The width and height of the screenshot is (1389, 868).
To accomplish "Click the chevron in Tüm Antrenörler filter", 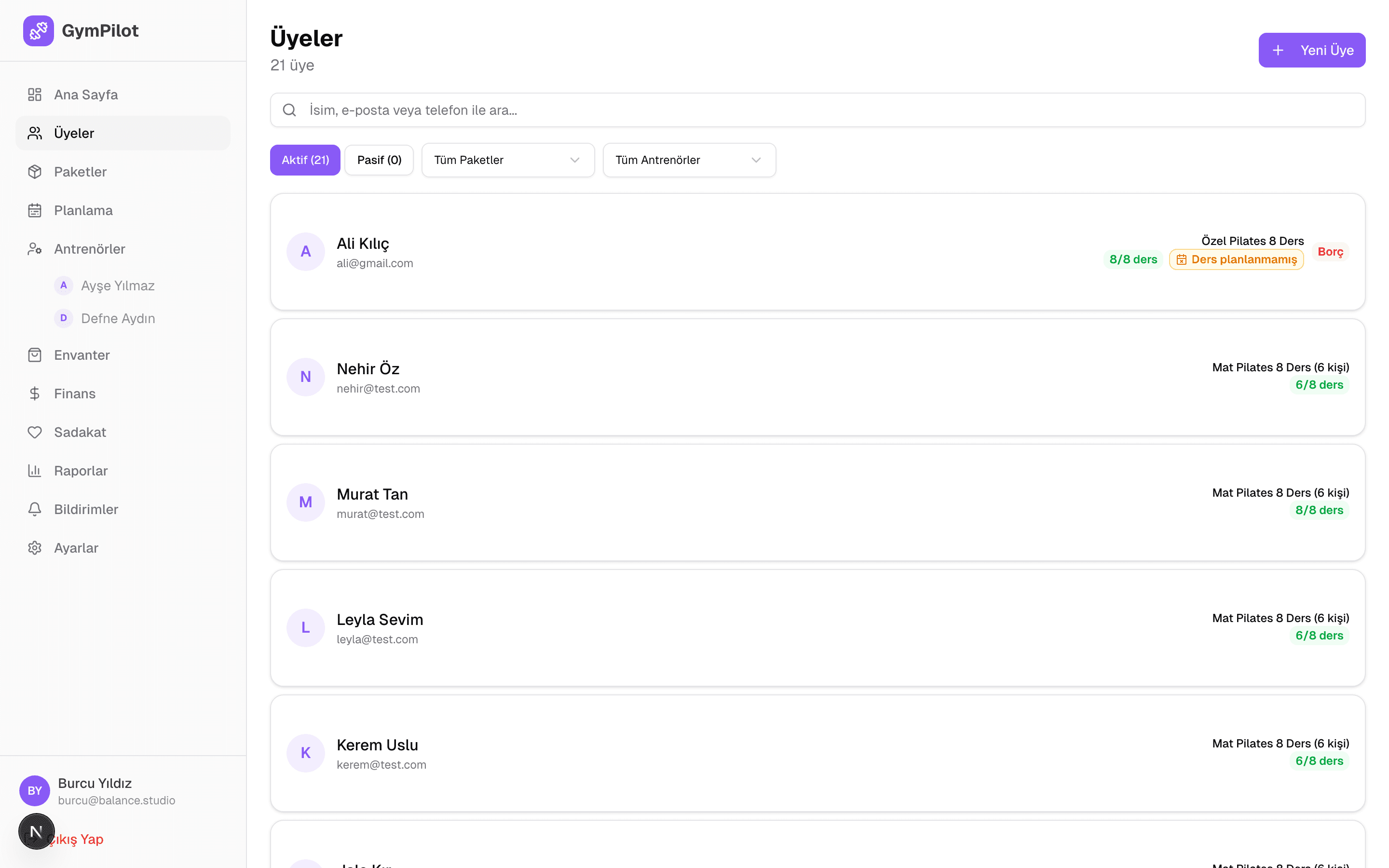I will click(756, 160).
